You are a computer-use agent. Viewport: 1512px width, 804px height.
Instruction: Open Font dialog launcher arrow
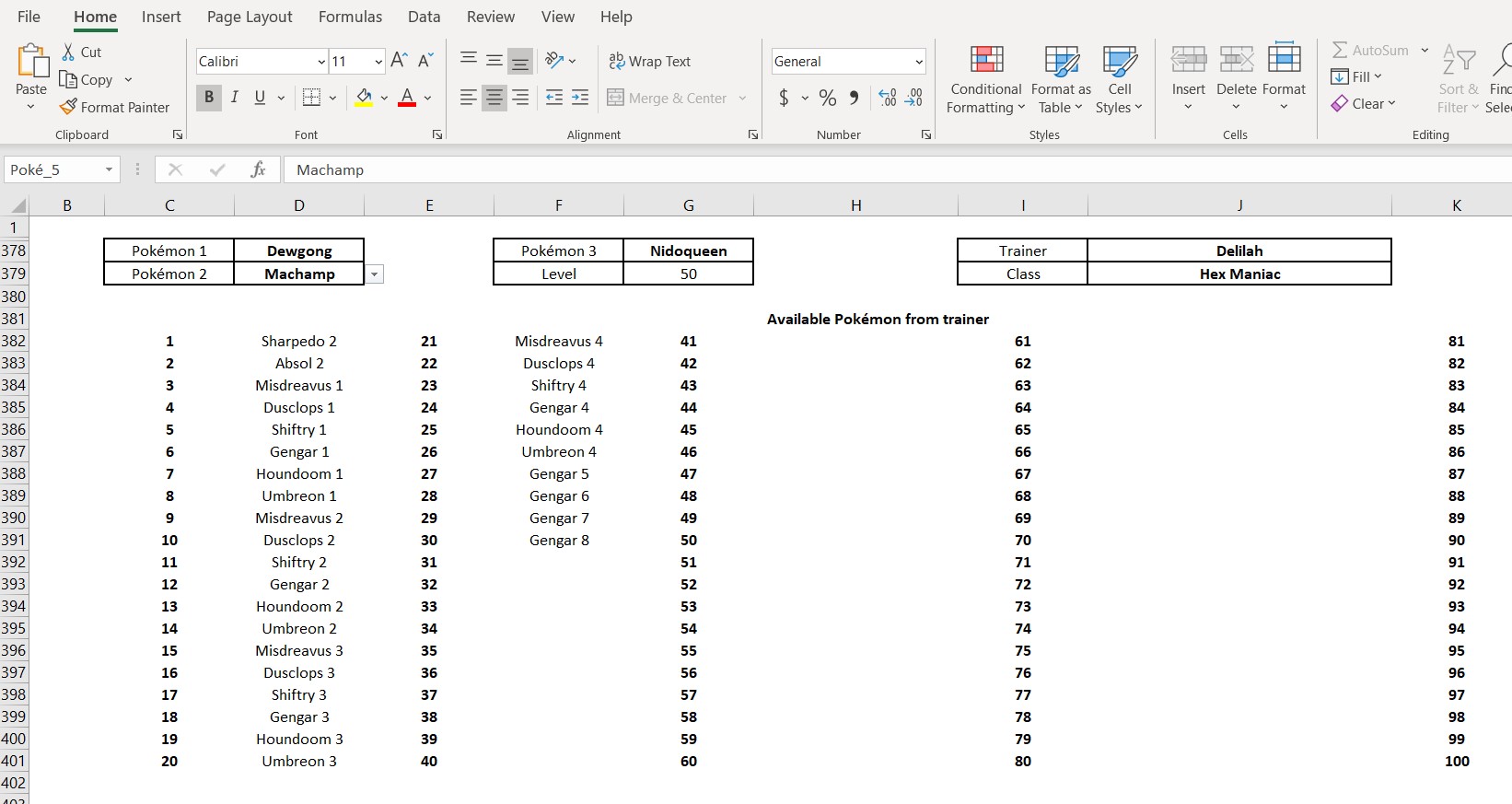coord(437,134)
